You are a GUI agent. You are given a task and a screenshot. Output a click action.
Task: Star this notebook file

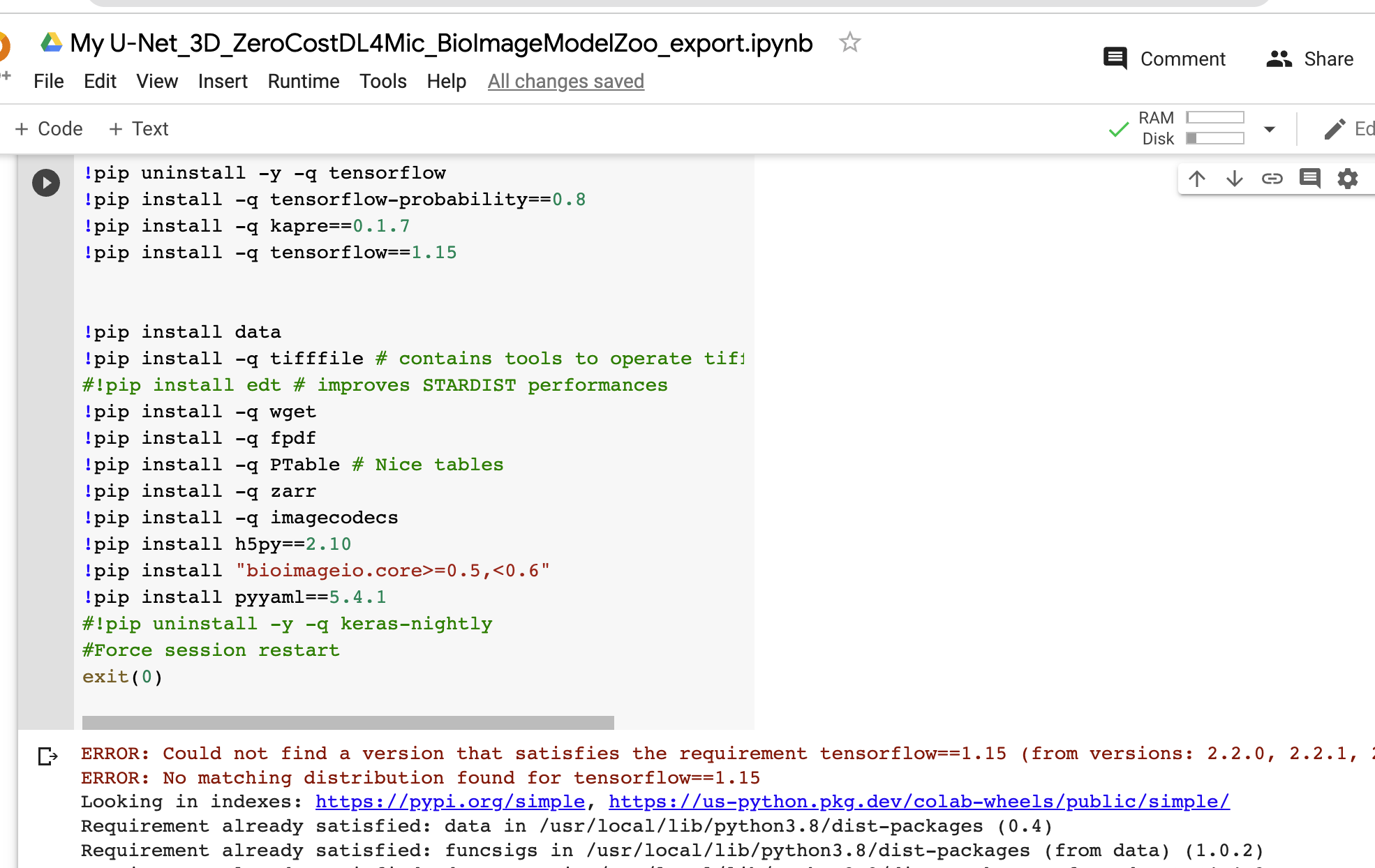point(849,43)
